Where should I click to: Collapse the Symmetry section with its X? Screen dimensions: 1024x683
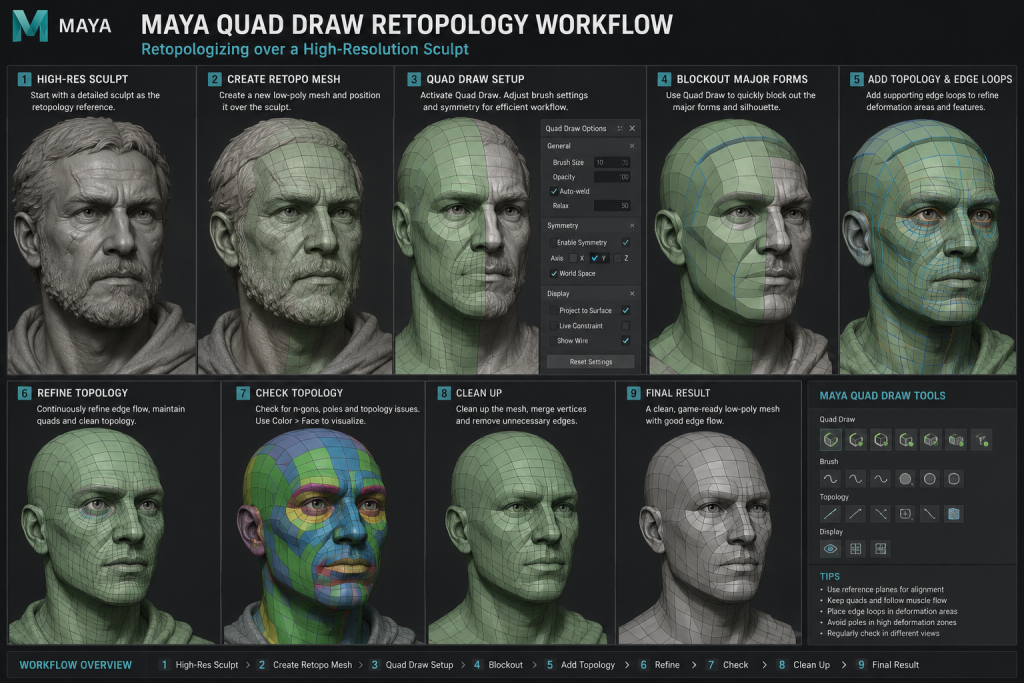click(x=632, y=225)
